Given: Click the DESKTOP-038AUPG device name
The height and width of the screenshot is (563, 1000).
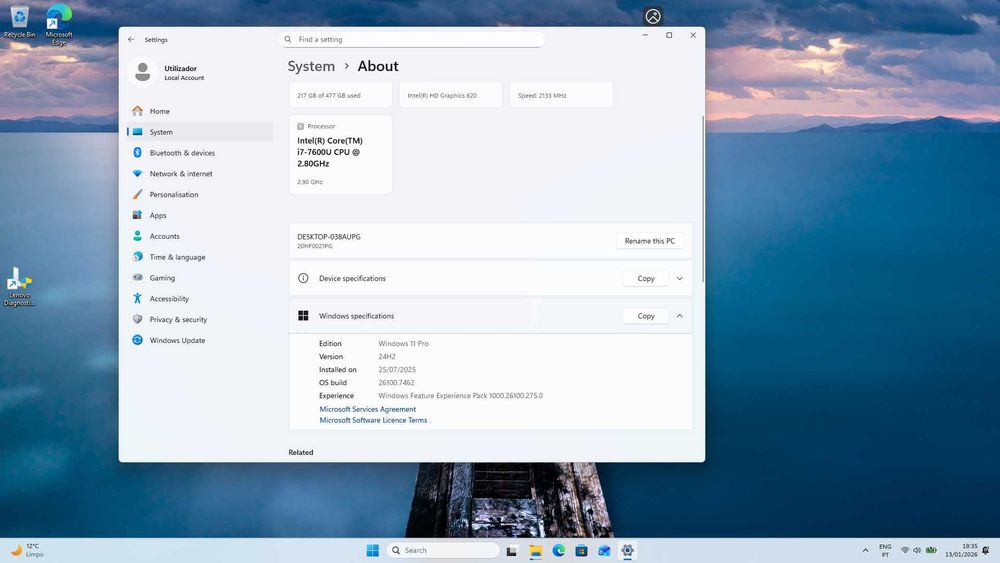Looking at the screenshot, I should click(328, 237).
